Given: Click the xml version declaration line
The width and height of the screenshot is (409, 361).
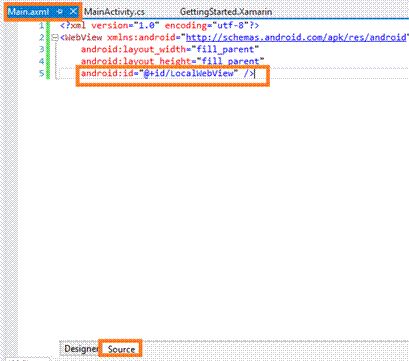Looking at the screenshot, I should tap(160, 25).
